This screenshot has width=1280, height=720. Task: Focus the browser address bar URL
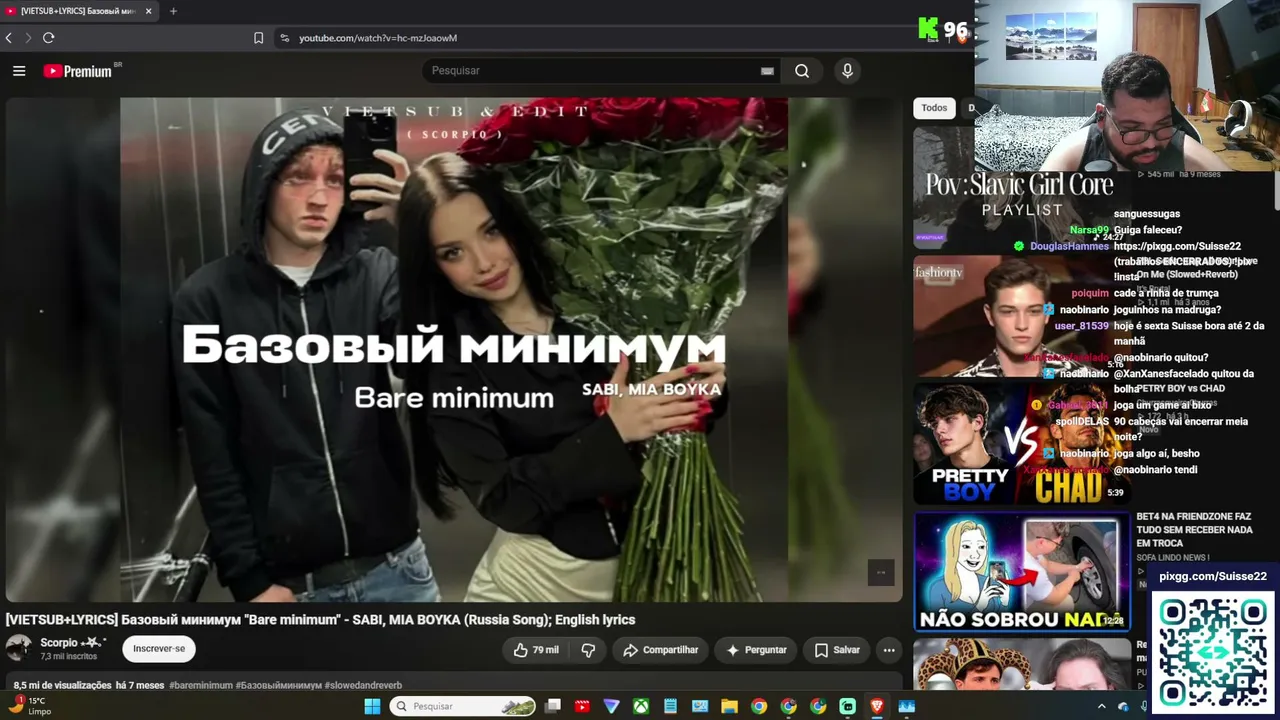[378, 38]
